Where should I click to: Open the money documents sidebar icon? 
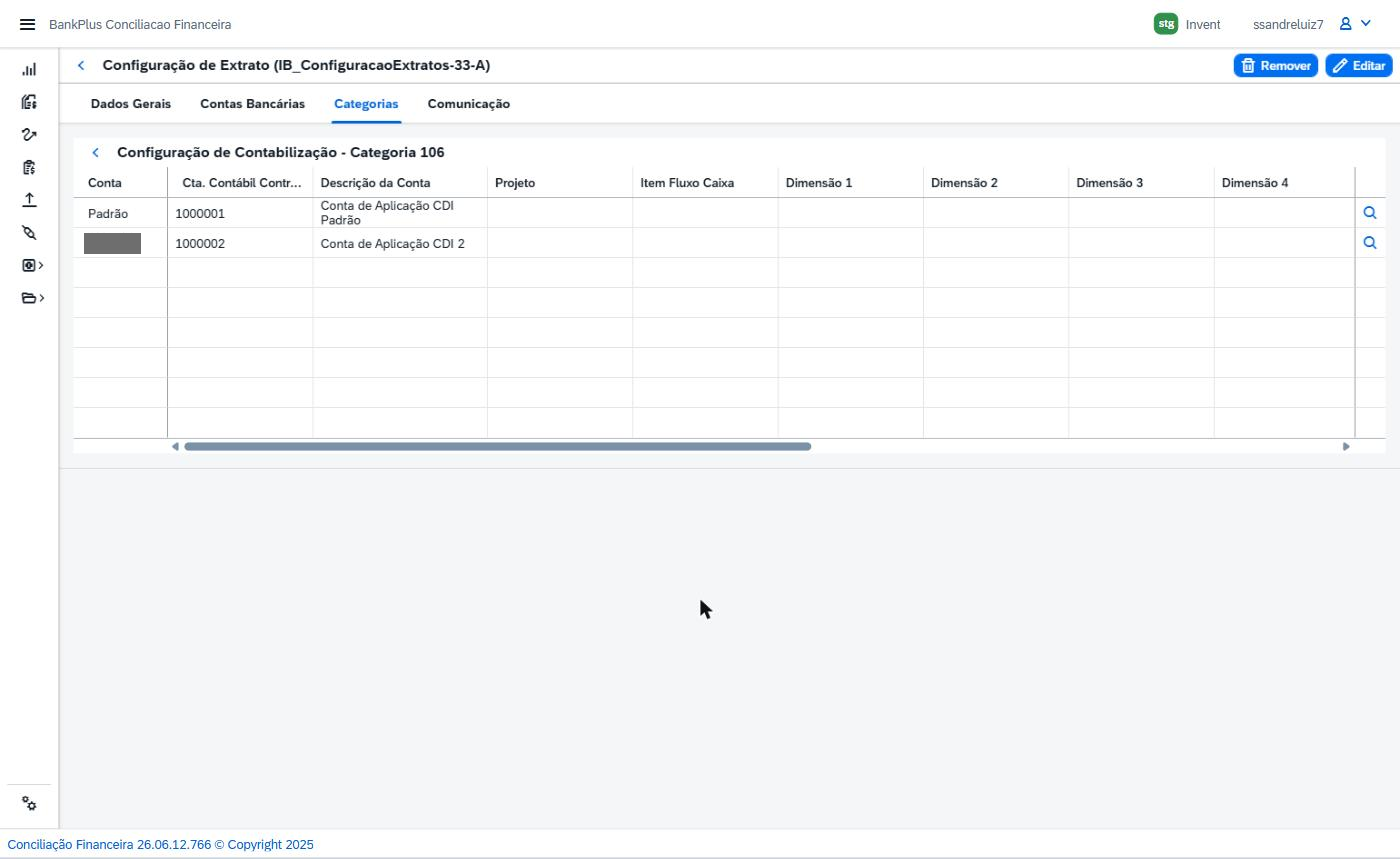[x=29, y=102]
